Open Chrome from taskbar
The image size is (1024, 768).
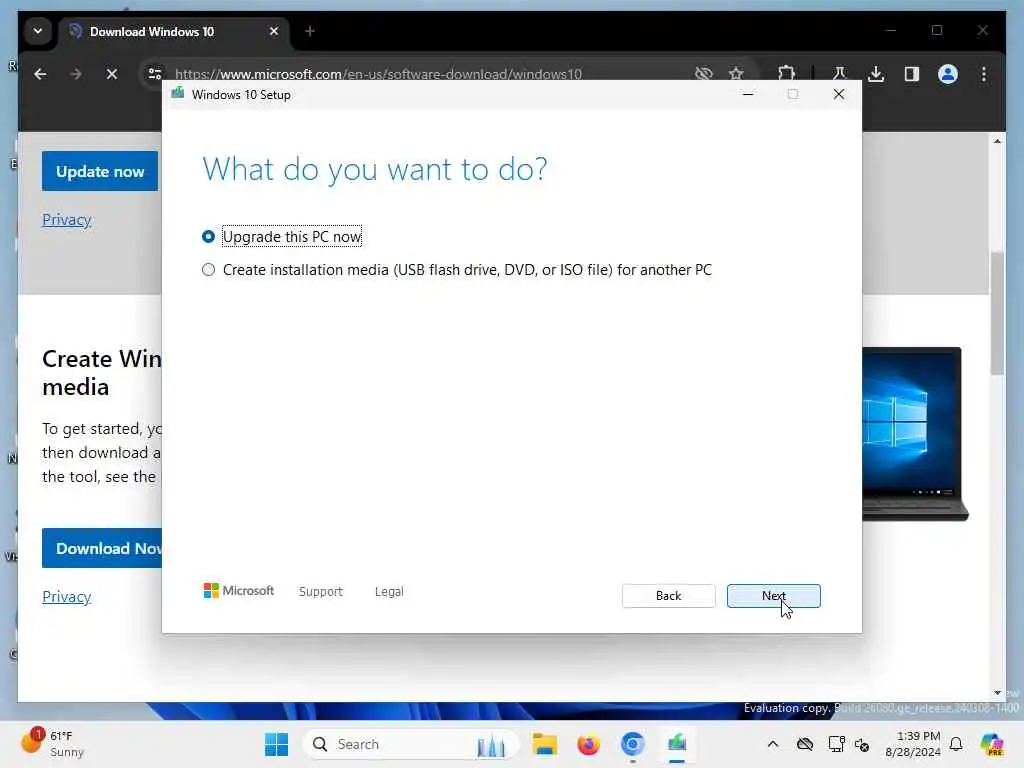pyautogui.click(x=632, y=744)
